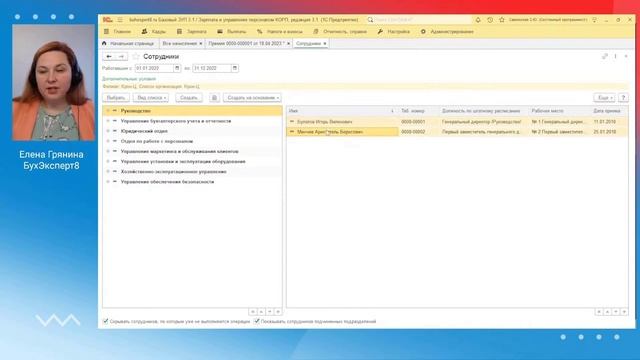Image resolution: width=640 pixels, height=360 pixels.
Task: Click the Выбрать button
Action: pos(116,98)
